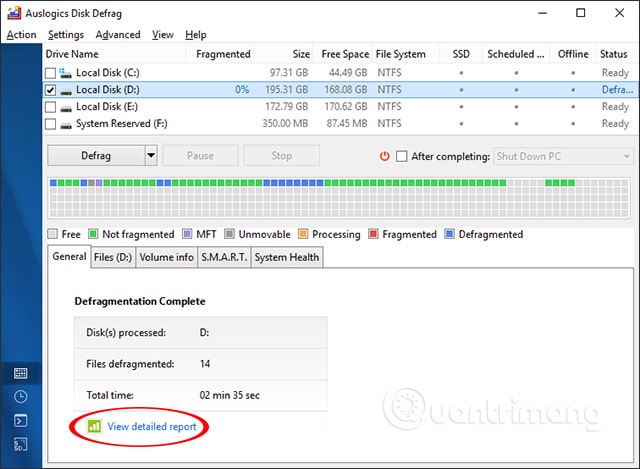This screenshot has height=469, width=640.
Task: Click the Processing orange legend swatch
Action: pos(303,234)
